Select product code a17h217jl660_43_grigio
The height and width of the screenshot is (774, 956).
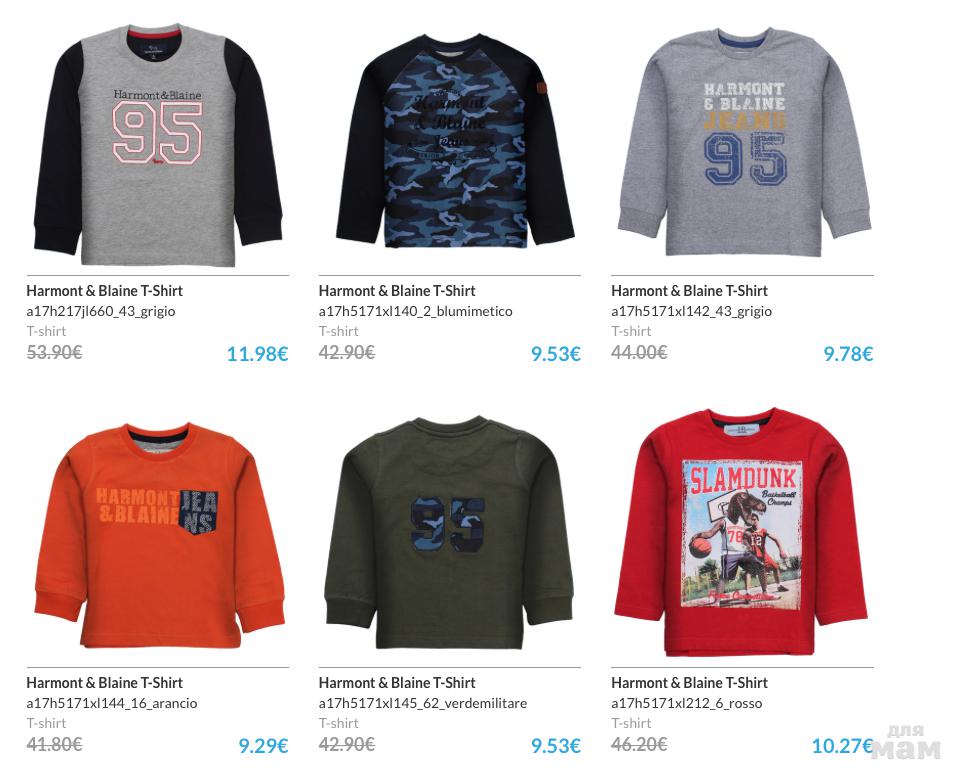coord(101,311)
